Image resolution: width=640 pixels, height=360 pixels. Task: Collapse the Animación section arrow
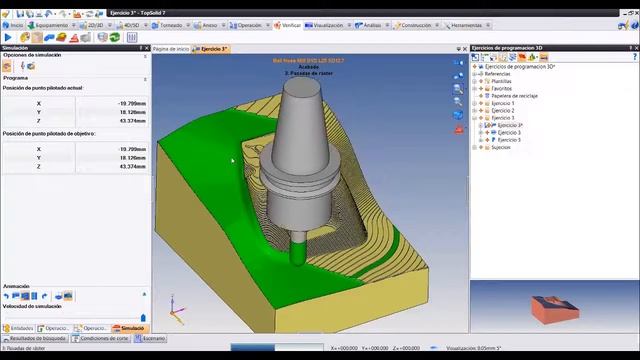pos(144,294)
